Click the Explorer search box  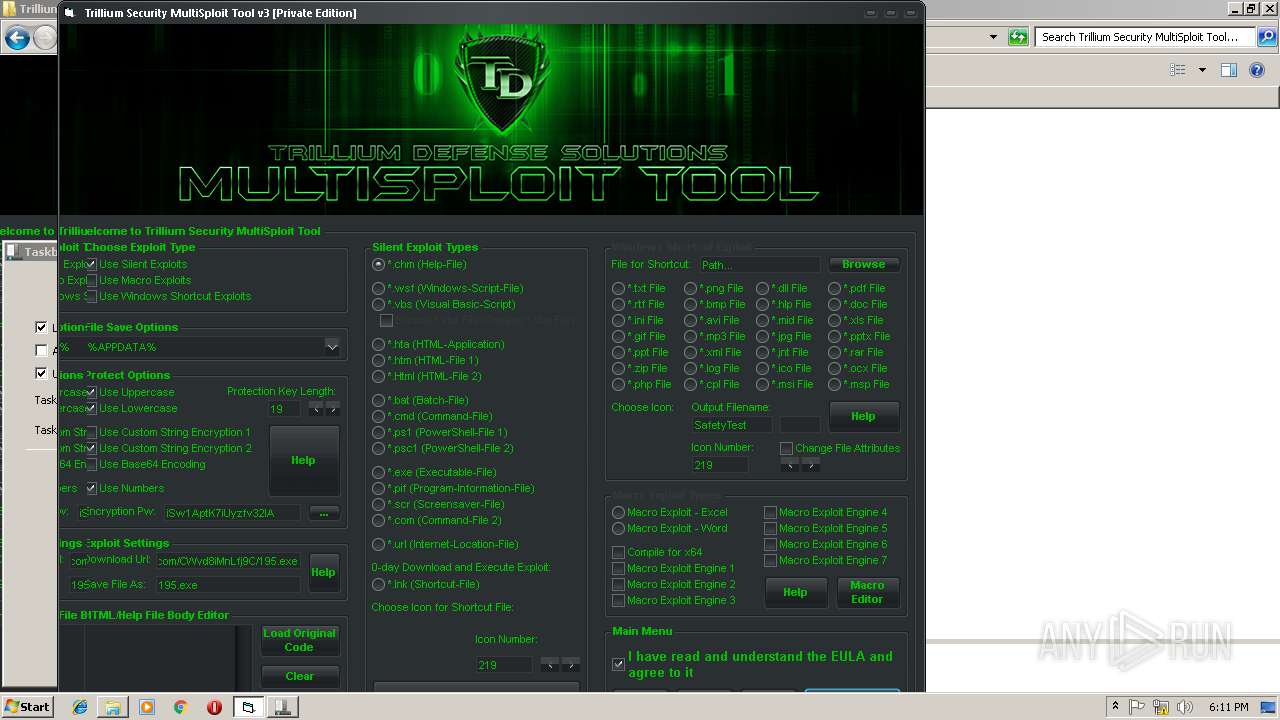coord(1144,37)
